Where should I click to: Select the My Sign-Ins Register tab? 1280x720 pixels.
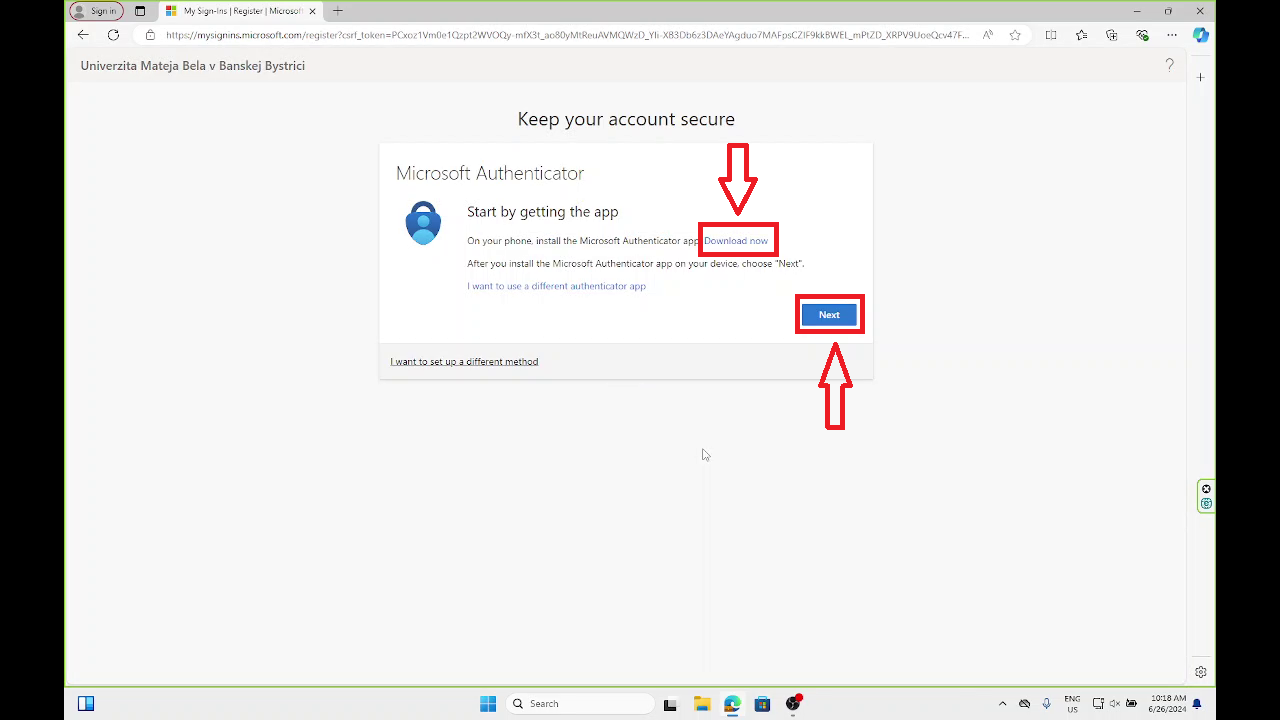pyautogui.click(x=240, y=11)
